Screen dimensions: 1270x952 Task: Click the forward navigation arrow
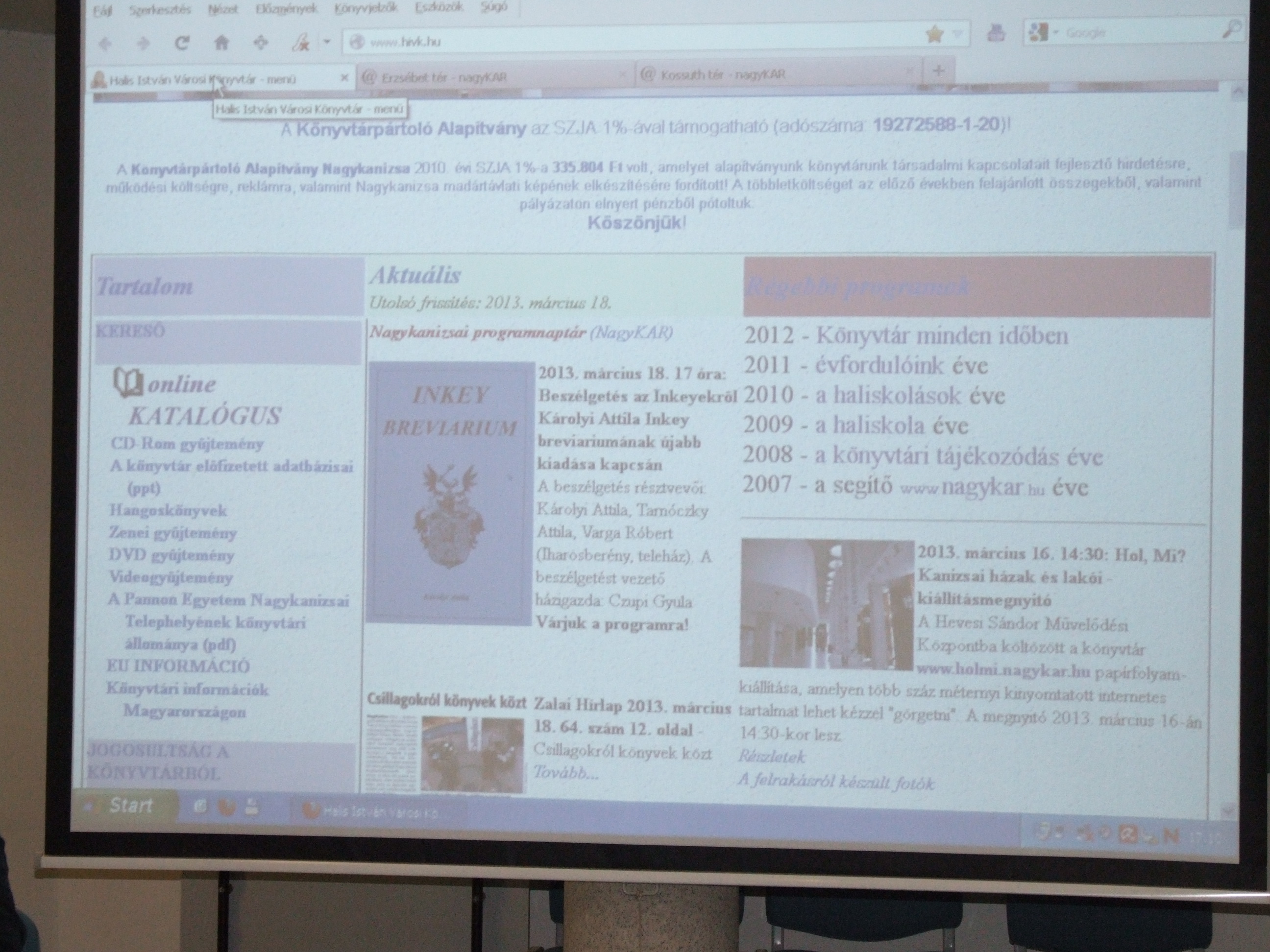(144, 43)
